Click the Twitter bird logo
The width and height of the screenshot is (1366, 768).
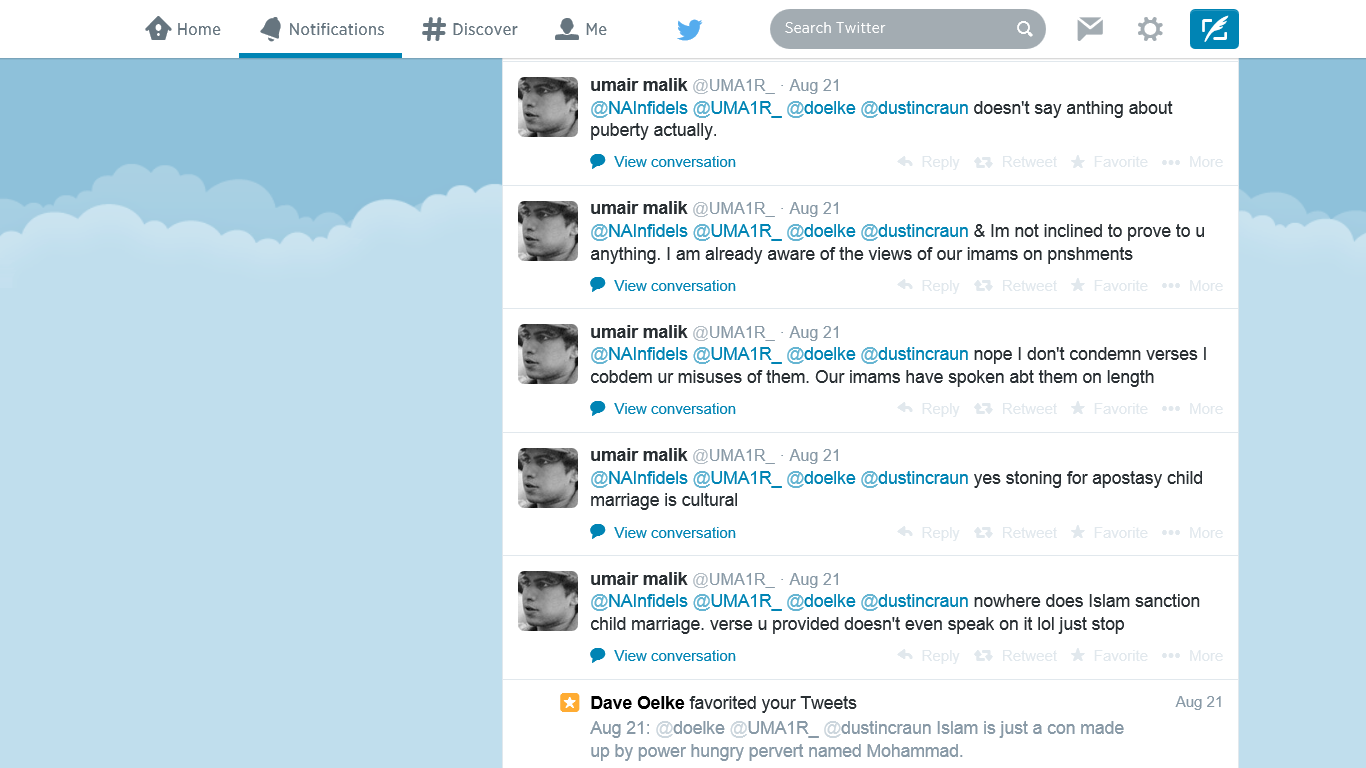(689, 29)
